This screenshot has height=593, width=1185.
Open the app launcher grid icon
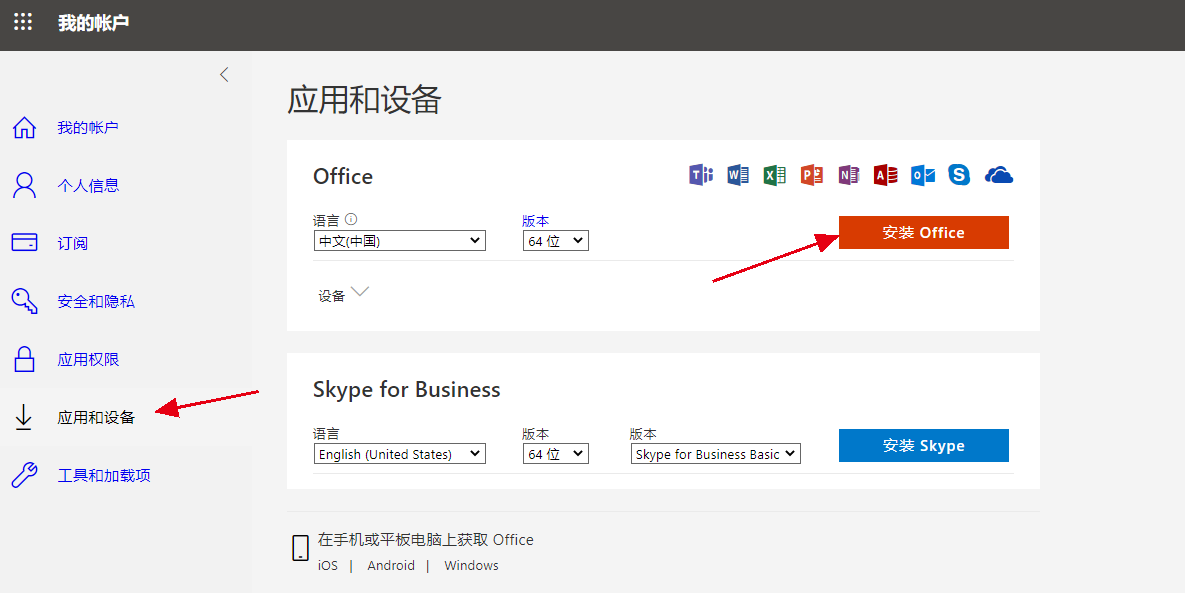23,22
